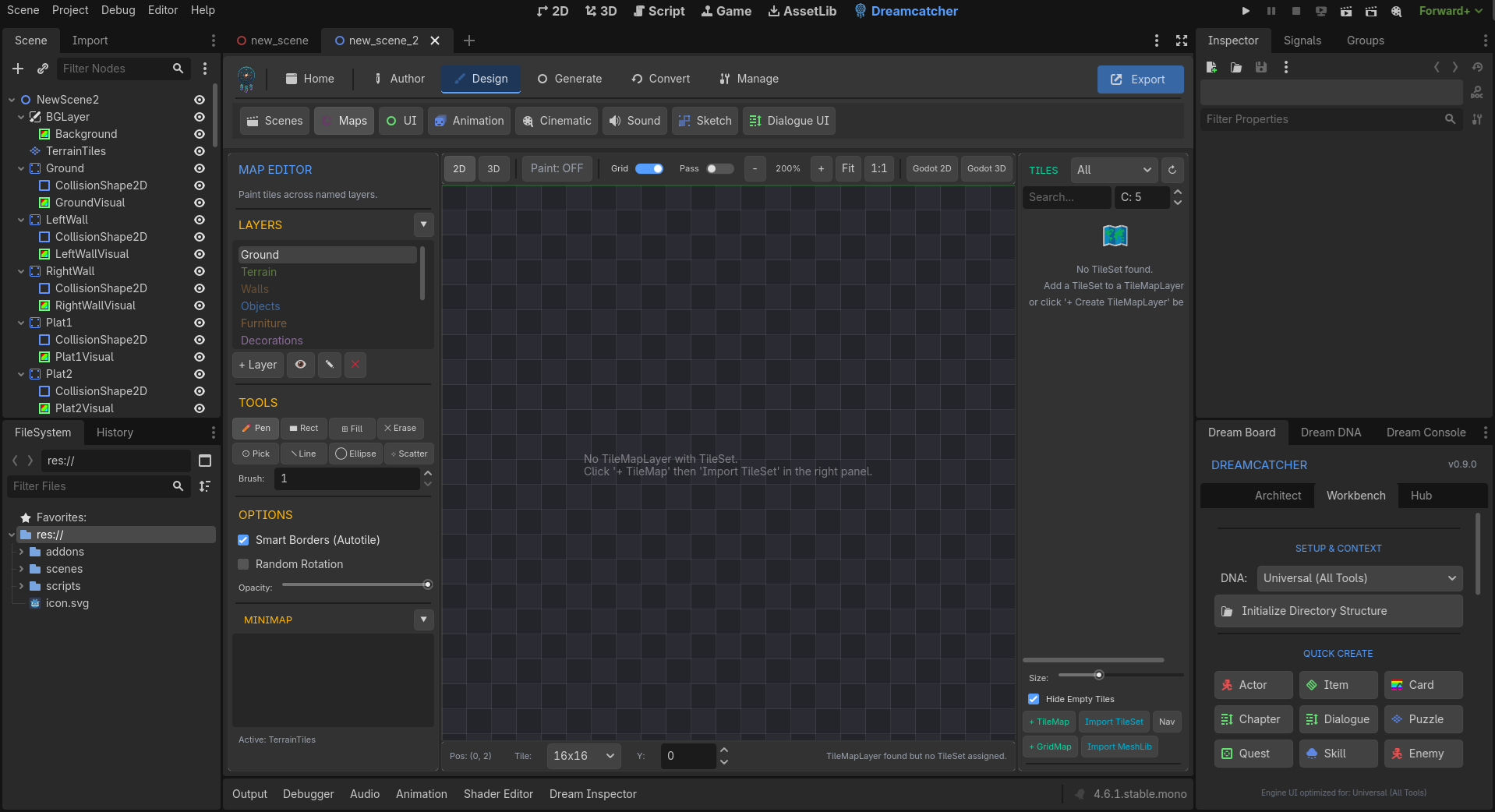This screenshot has width=1495, height=812.
Task: Select the Scatter tool
Action: (x=409, y=454)
